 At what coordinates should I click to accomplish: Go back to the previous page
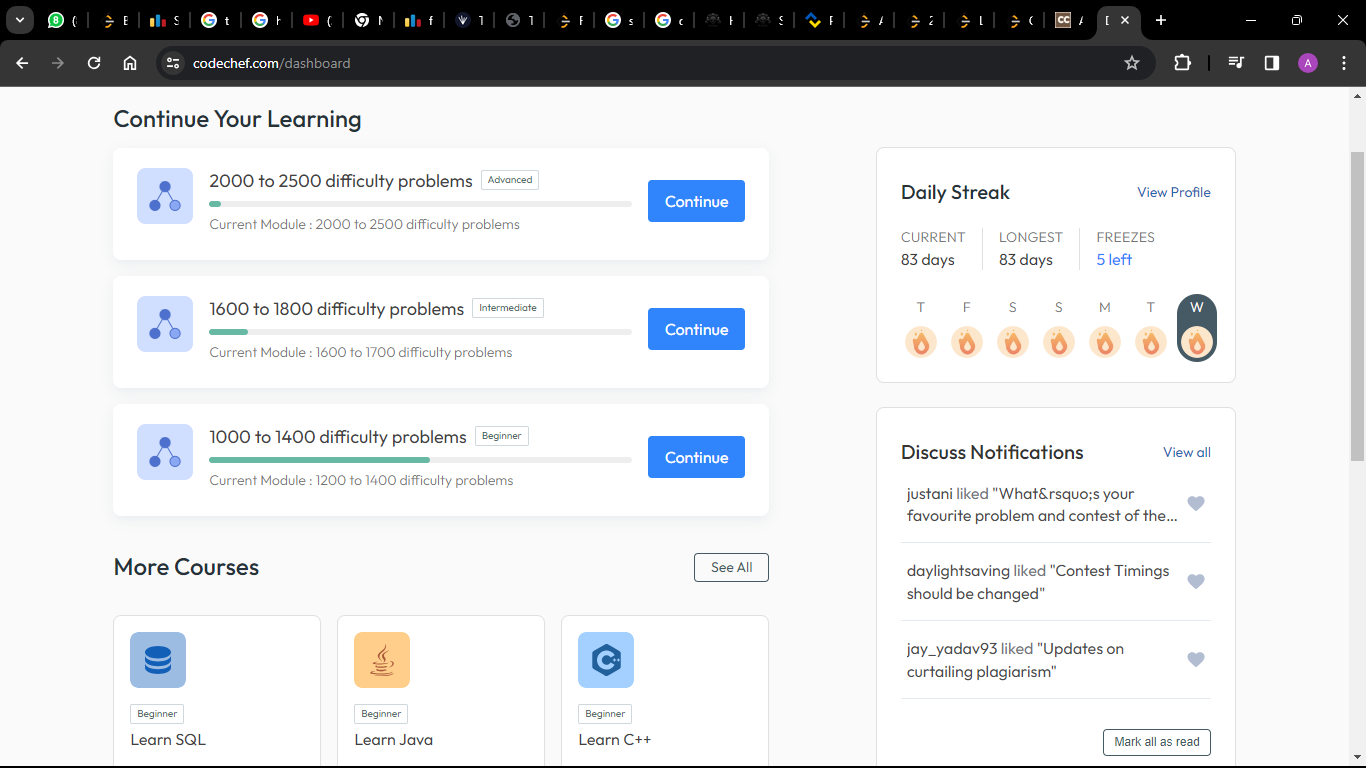click(x=22, y=63)
